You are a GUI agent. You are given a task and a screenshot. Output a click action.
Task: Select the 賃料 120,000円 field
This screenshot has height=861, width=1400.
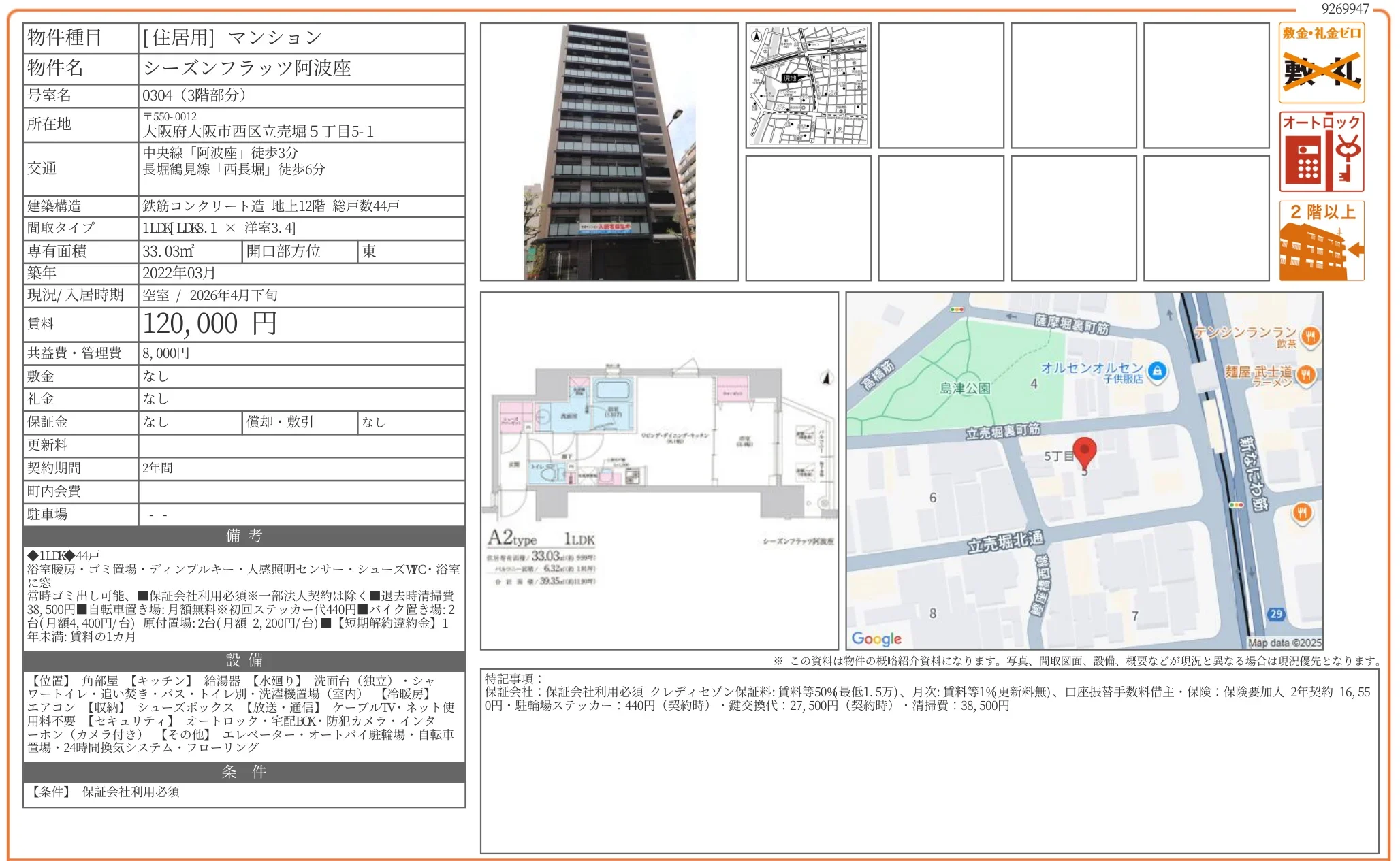[x=208, y=323]
